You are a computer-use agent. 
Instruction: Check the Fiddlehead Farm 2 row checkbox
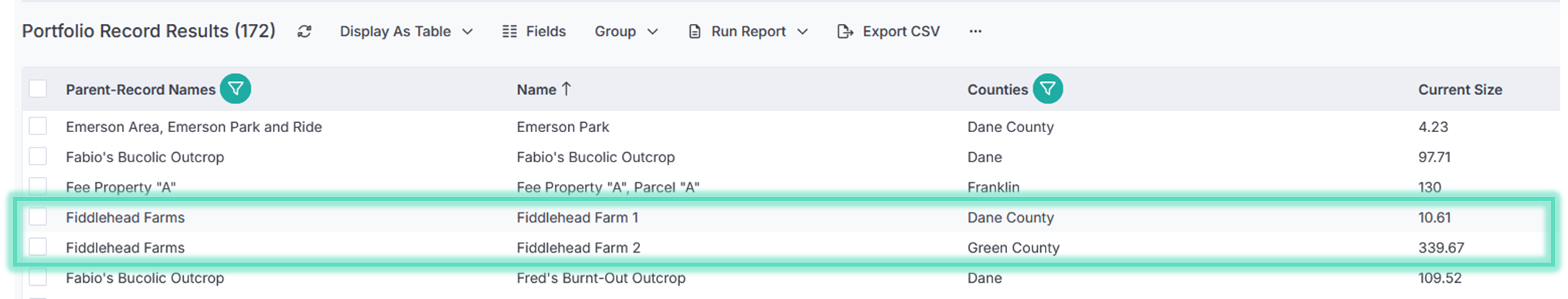pyautogui.click(x=38, y=247)
